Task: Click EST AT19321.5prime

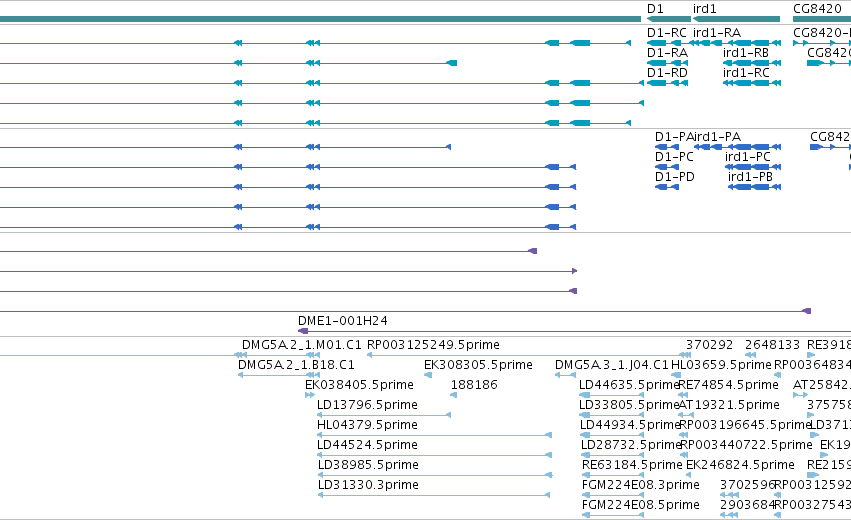Action: [x=729, y=405]
